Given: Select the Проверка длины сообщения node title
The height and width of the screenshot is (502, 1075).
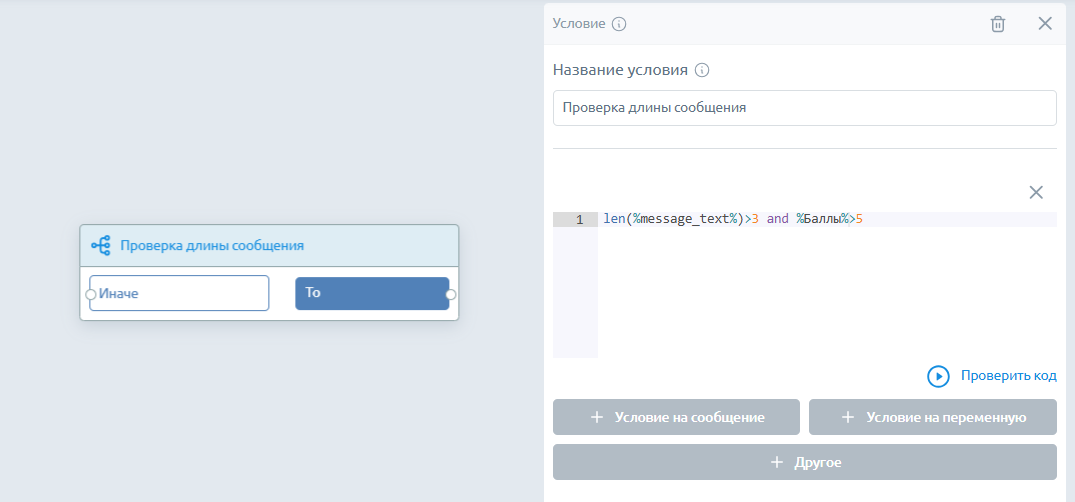Looking at the screenshot, I should tap(212, 245).
